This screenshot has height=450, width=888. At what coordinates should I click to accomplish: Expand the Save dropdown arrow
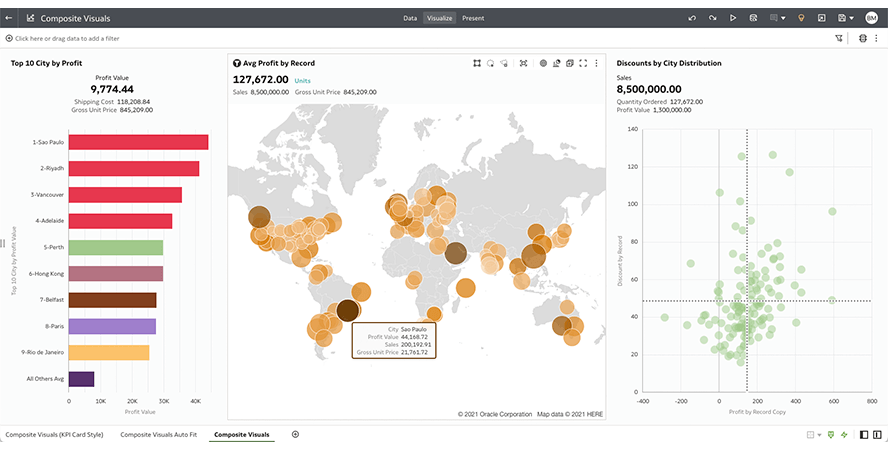852,18
